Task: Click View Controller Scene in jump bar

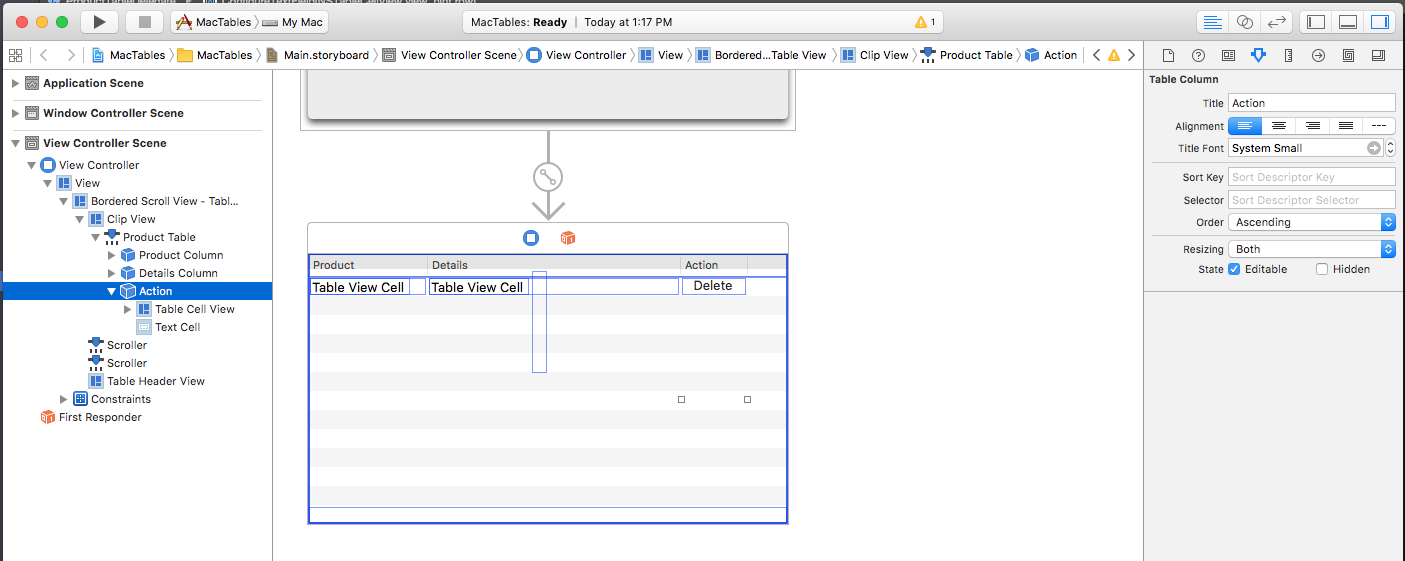Action: [x=450, y=55]
